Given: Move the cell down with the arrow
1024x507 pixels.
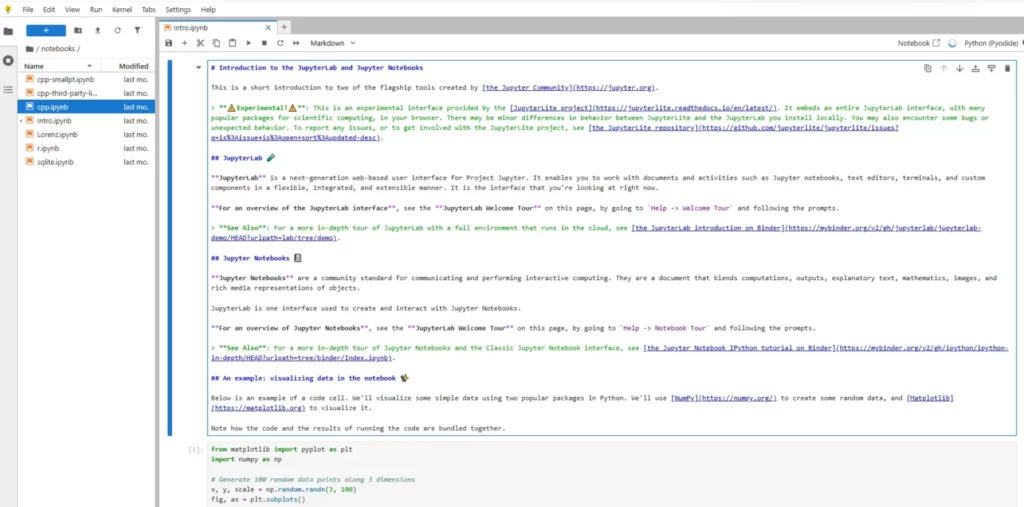Looking at the screenshot, I should 959,68.
